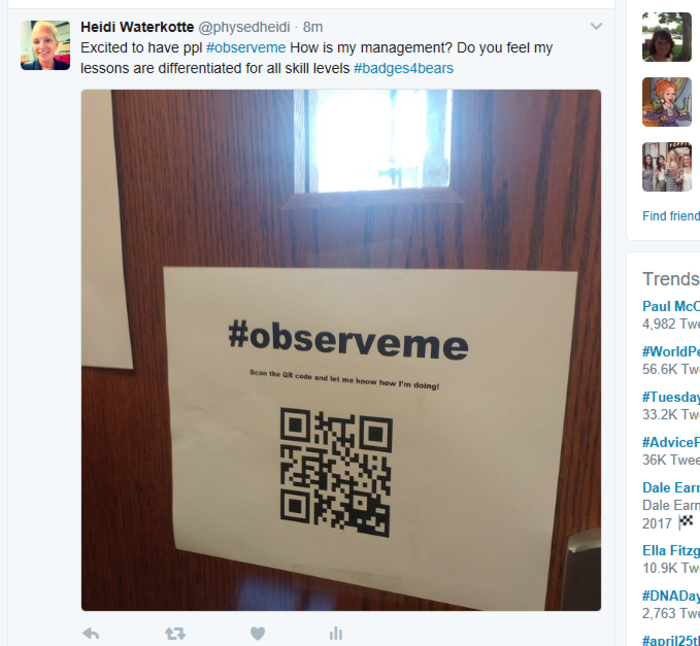The width and height of the screenshot is (700, 646).
Task: Enlarge the #observeme QR code photo
Action: (x=341, y=350)
